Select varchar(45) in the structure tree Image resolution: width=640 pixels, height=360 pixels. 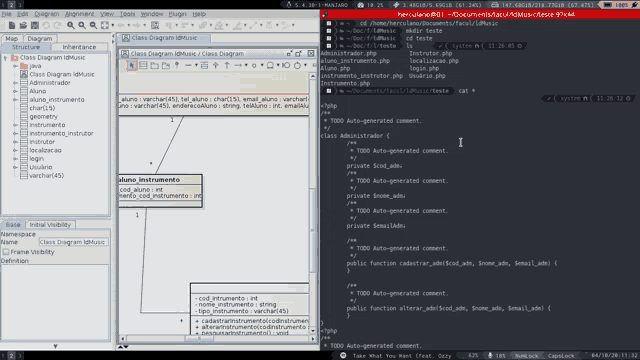pos(47,176)
